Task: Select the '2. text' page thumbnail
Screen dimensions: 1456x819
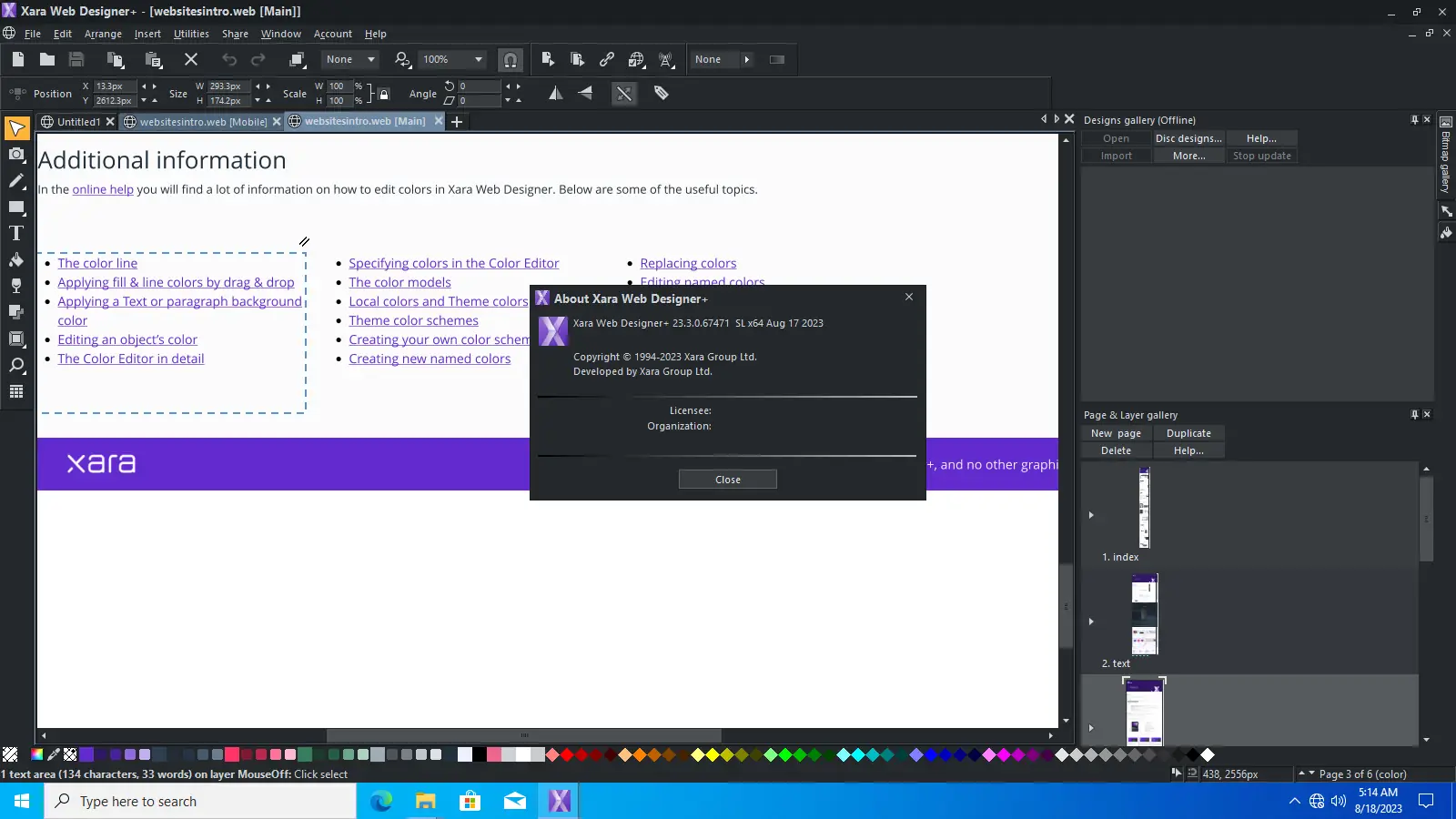Action: click(1145, 614)
